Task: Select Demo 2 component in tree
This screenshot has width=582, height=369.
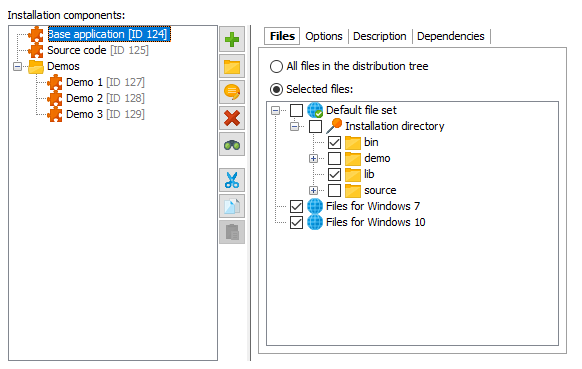Action: [x=105, y=98]
